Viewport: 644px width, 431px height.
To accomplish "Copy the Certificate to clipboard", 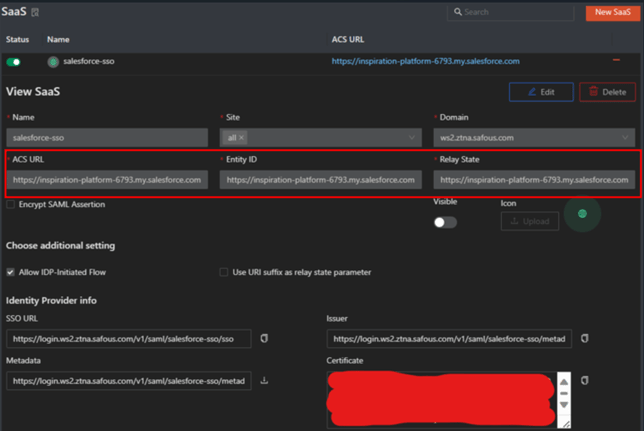I will tap(584, 380).
